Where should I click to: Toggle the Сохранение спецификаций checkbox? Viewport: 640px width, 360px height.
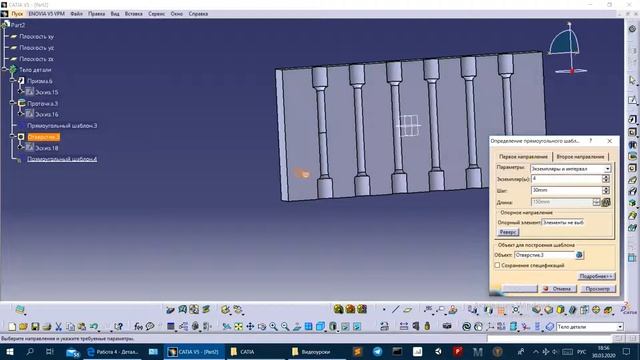click(x=497, y=265)
